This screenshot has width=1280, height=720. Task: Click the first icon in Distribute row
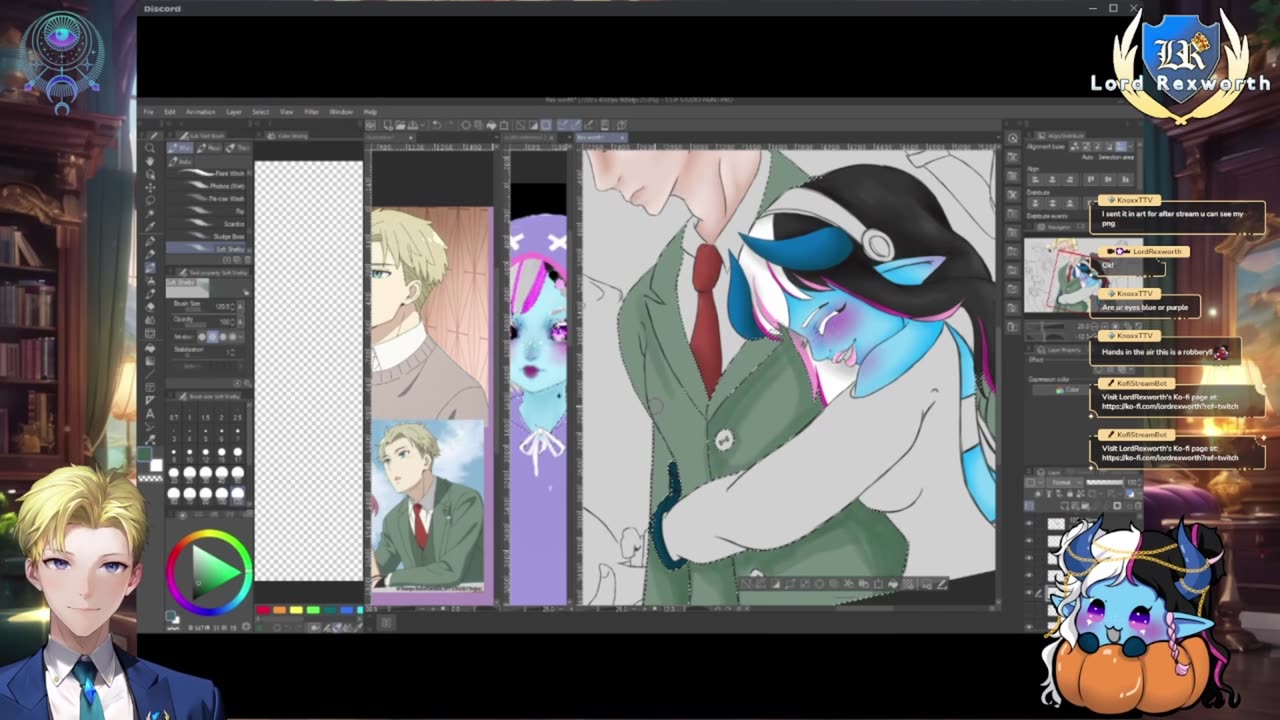click(1036, 203)
